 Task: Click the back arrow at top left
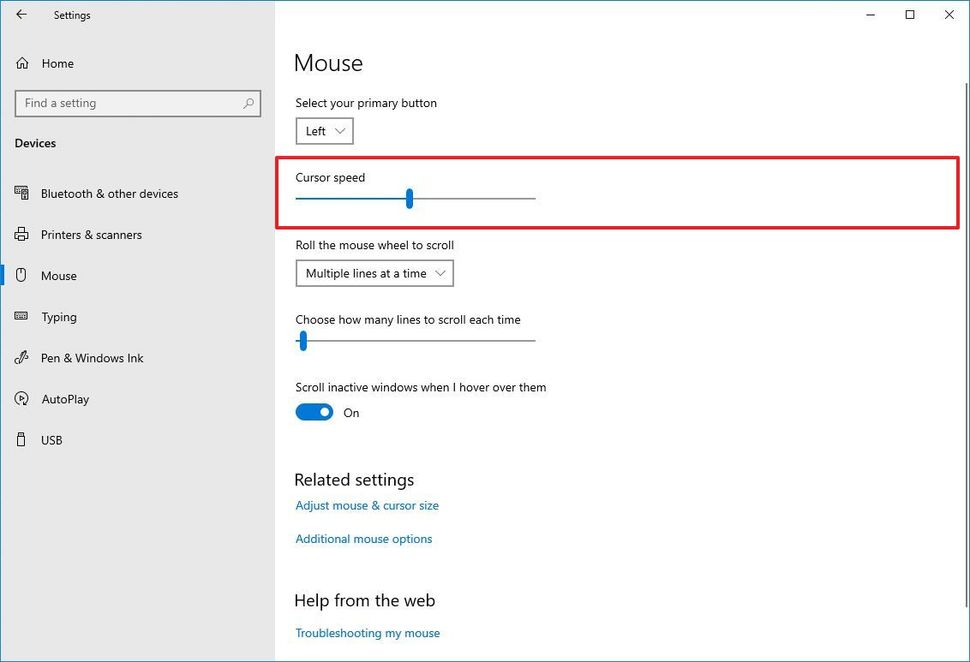[x=20, y=15]
